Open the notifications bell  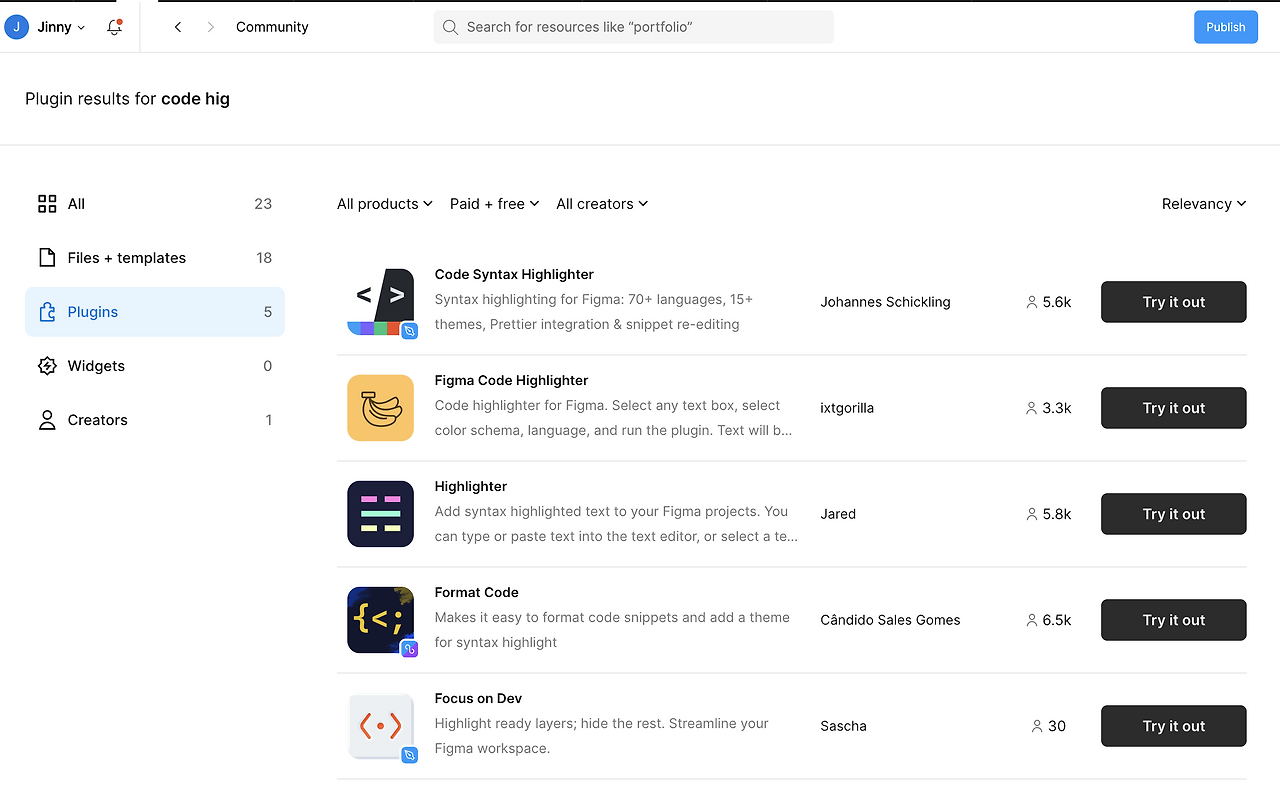click(x=114, y=27)
